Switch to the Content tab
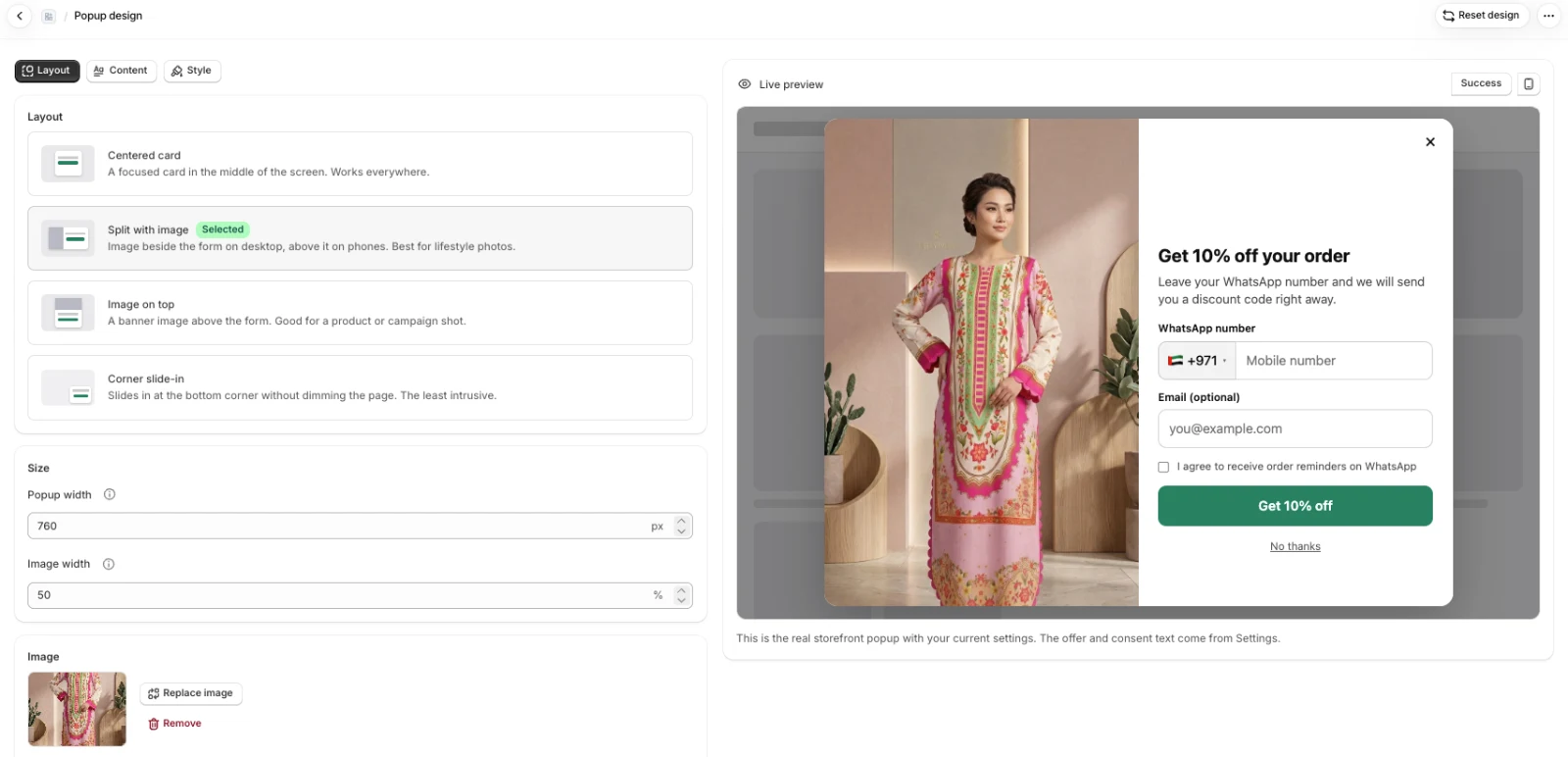This screenshot has width=1568, height=757. click(x=122, y=71)
